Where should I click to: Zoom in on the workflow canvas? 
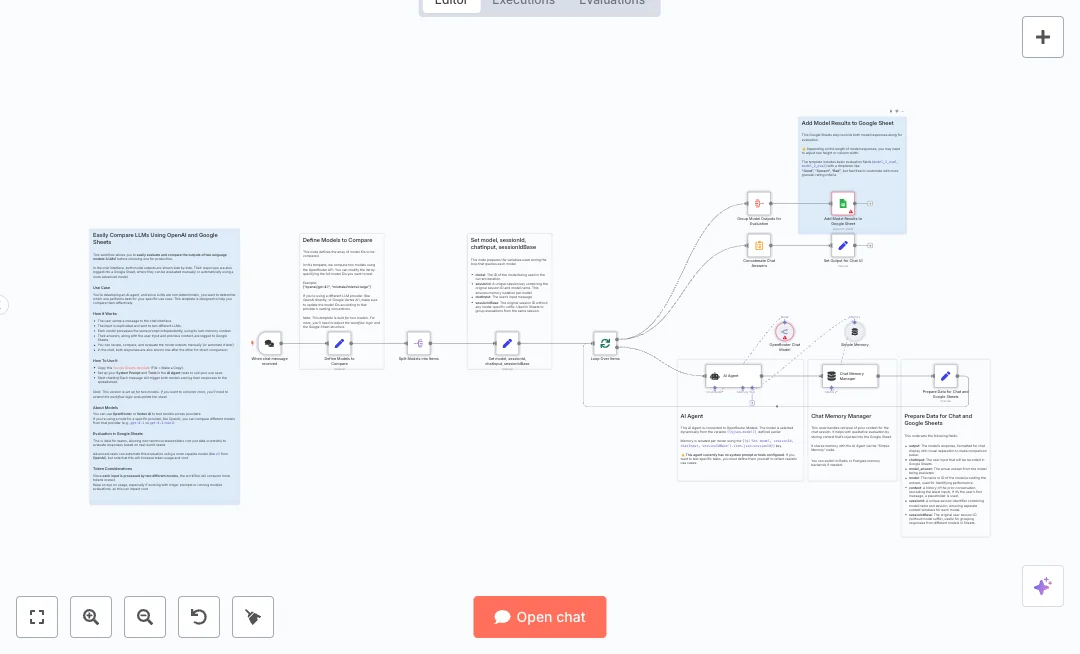91,617
